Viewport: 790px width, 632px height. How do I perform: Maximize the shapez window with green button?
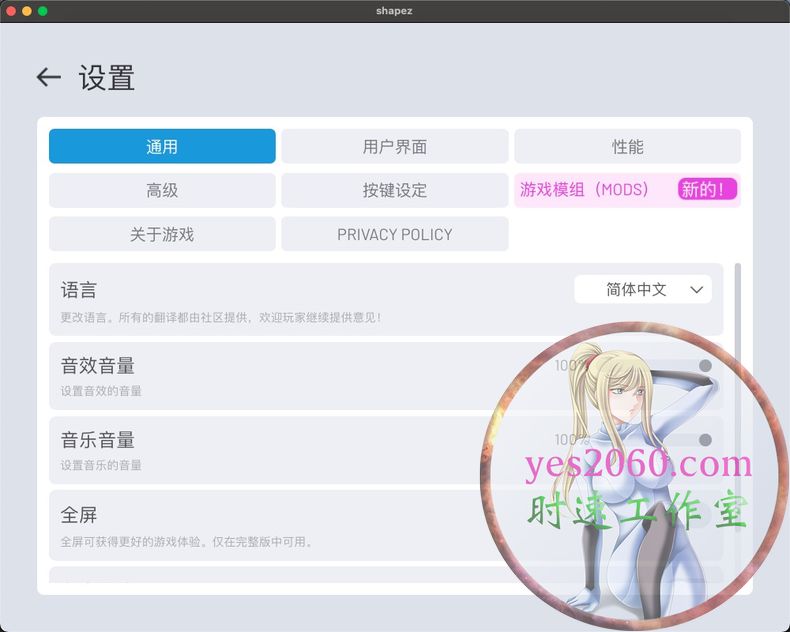(43, 11)
